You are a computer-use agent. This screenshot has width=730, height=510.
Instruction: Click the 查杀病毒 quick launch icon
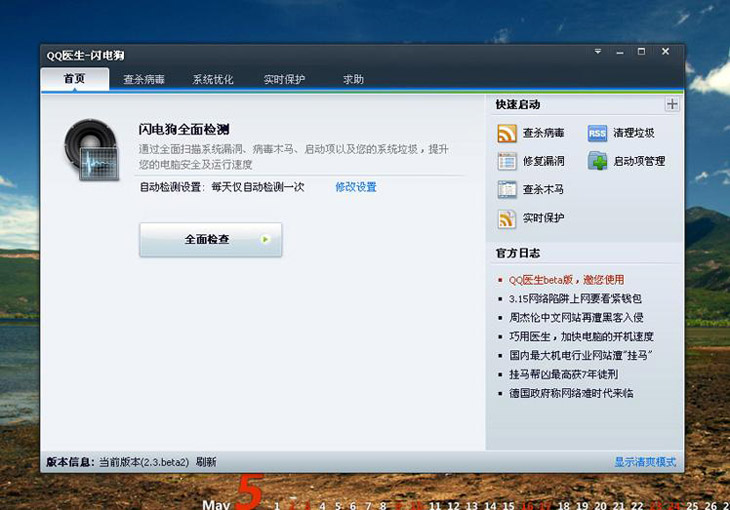pyautogui.click(x=507, y=133)
